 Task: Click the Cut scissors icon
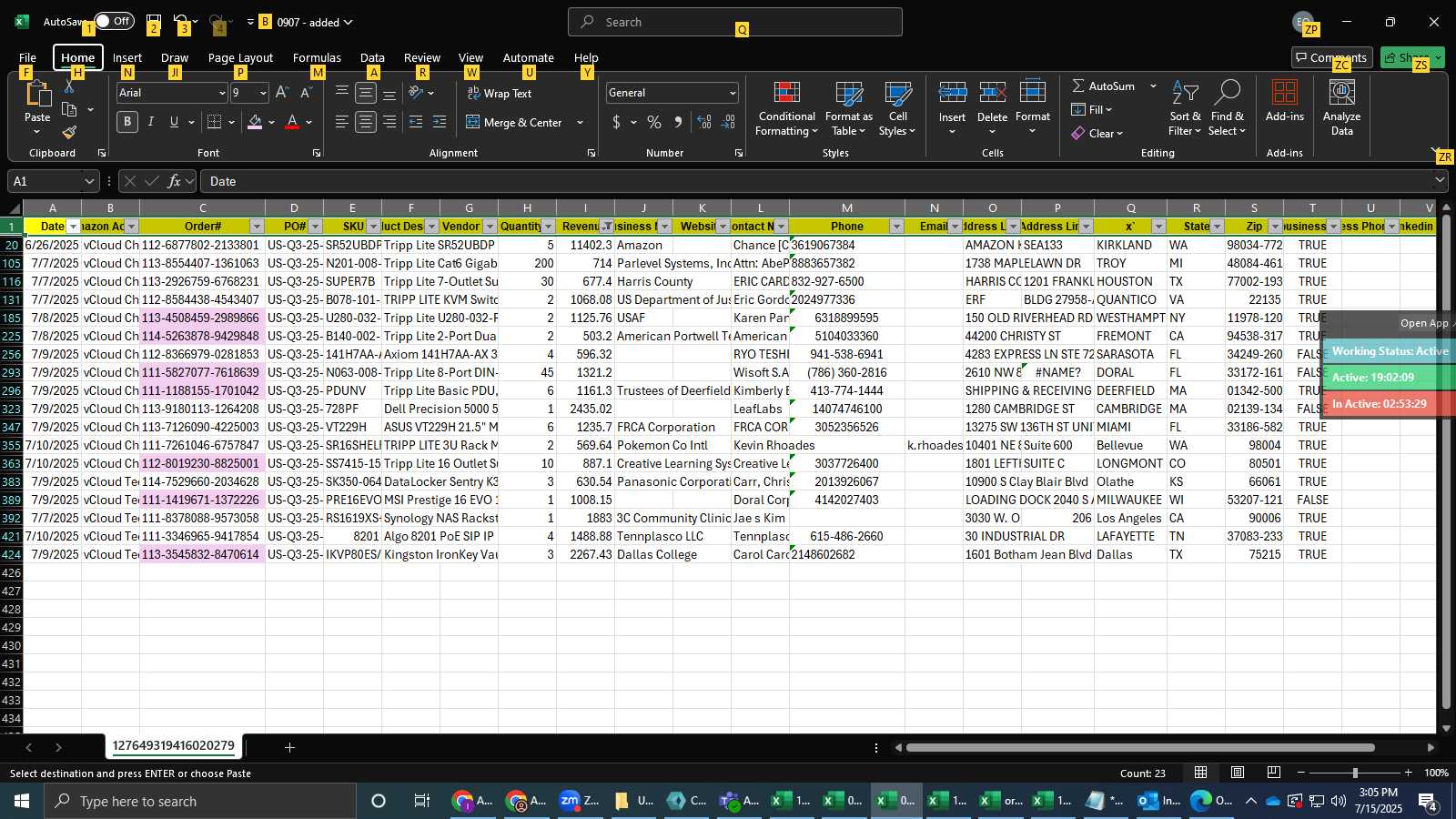pyautogui.click(x=69, y=86)
